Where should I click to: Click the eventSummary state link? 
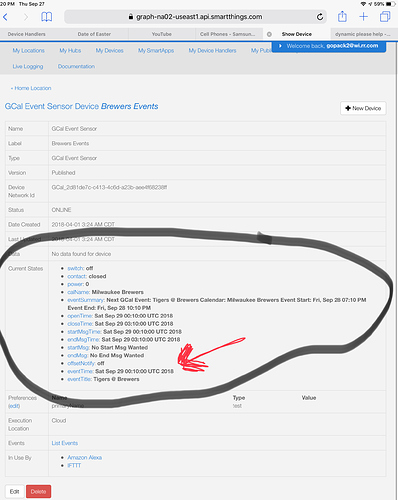pyautogui.click(x=86, y=300)
